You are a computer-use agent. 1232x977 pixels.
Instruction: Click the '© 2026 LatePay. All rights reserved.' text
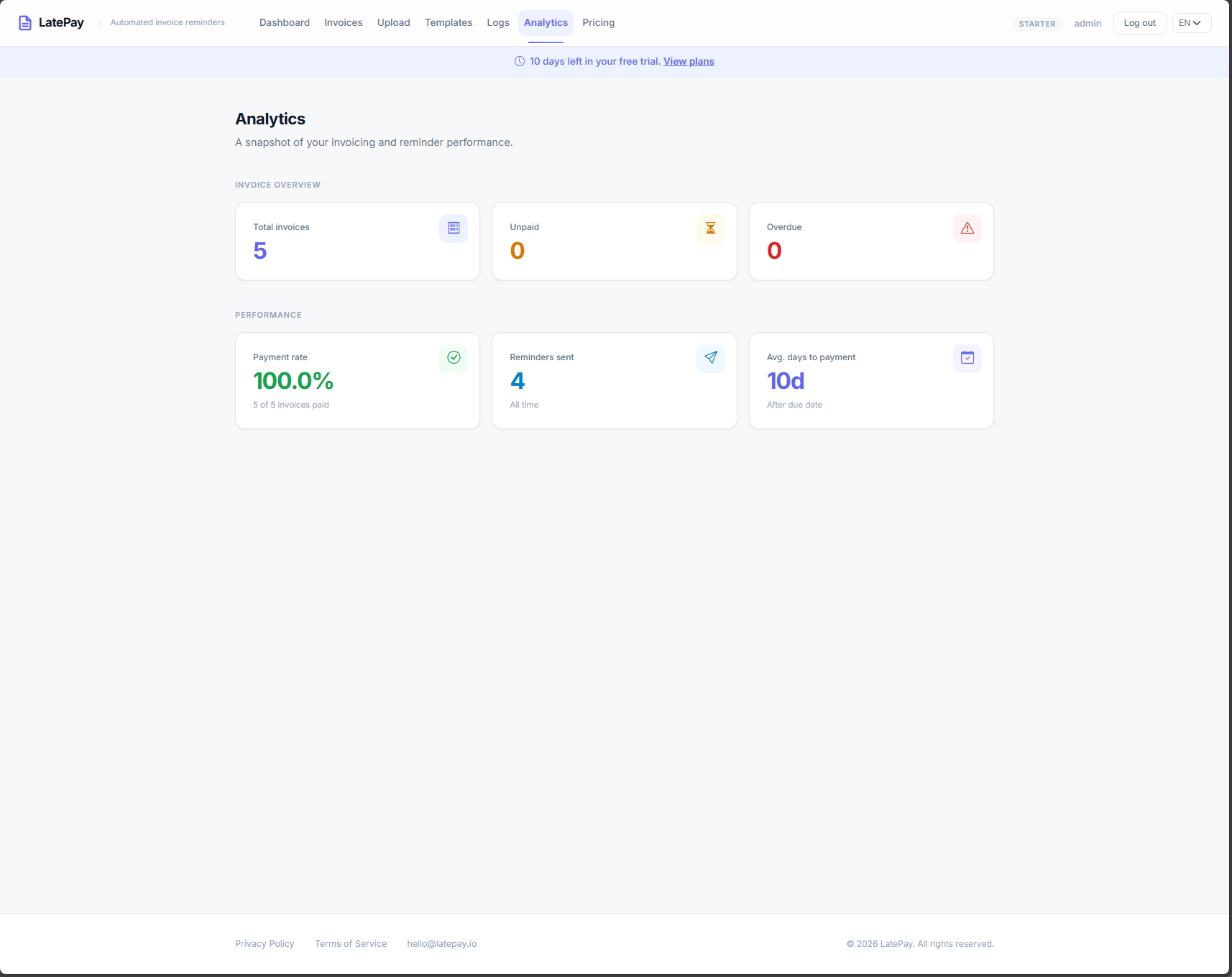point(920,944)
